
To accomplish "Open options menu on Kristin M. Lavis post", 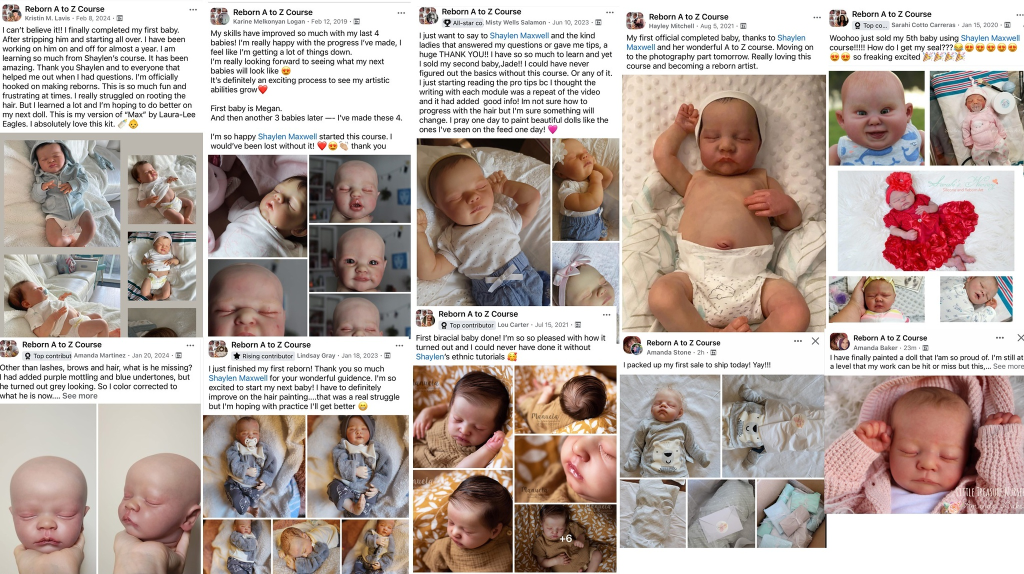I will coord(193,10).
